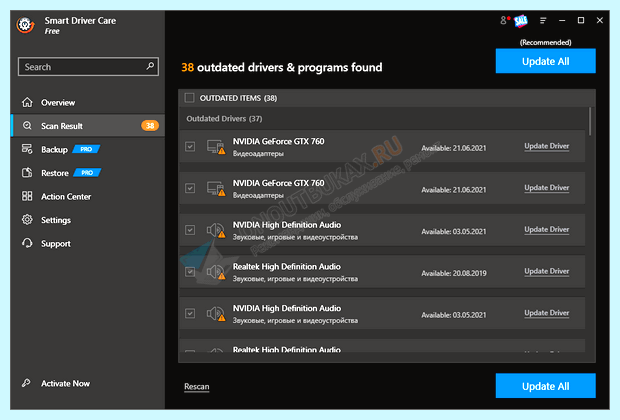Image resolution: width=620 pixels, height=420 pixels.
Task: Click the Activate Now key icon
Action: tap(26, 383)
